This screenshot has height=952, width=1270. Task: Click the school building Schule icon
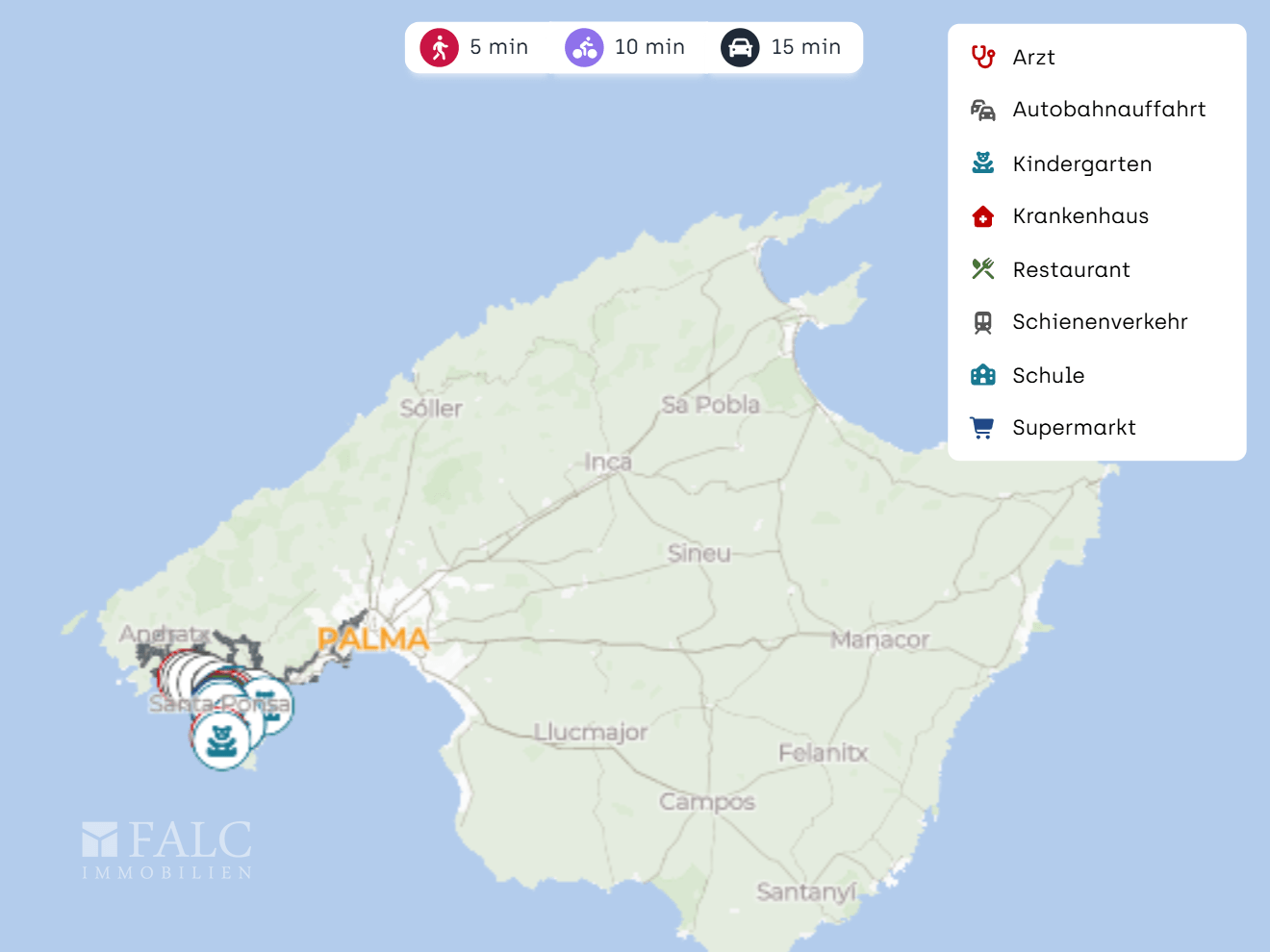click(x=982, y=375)
